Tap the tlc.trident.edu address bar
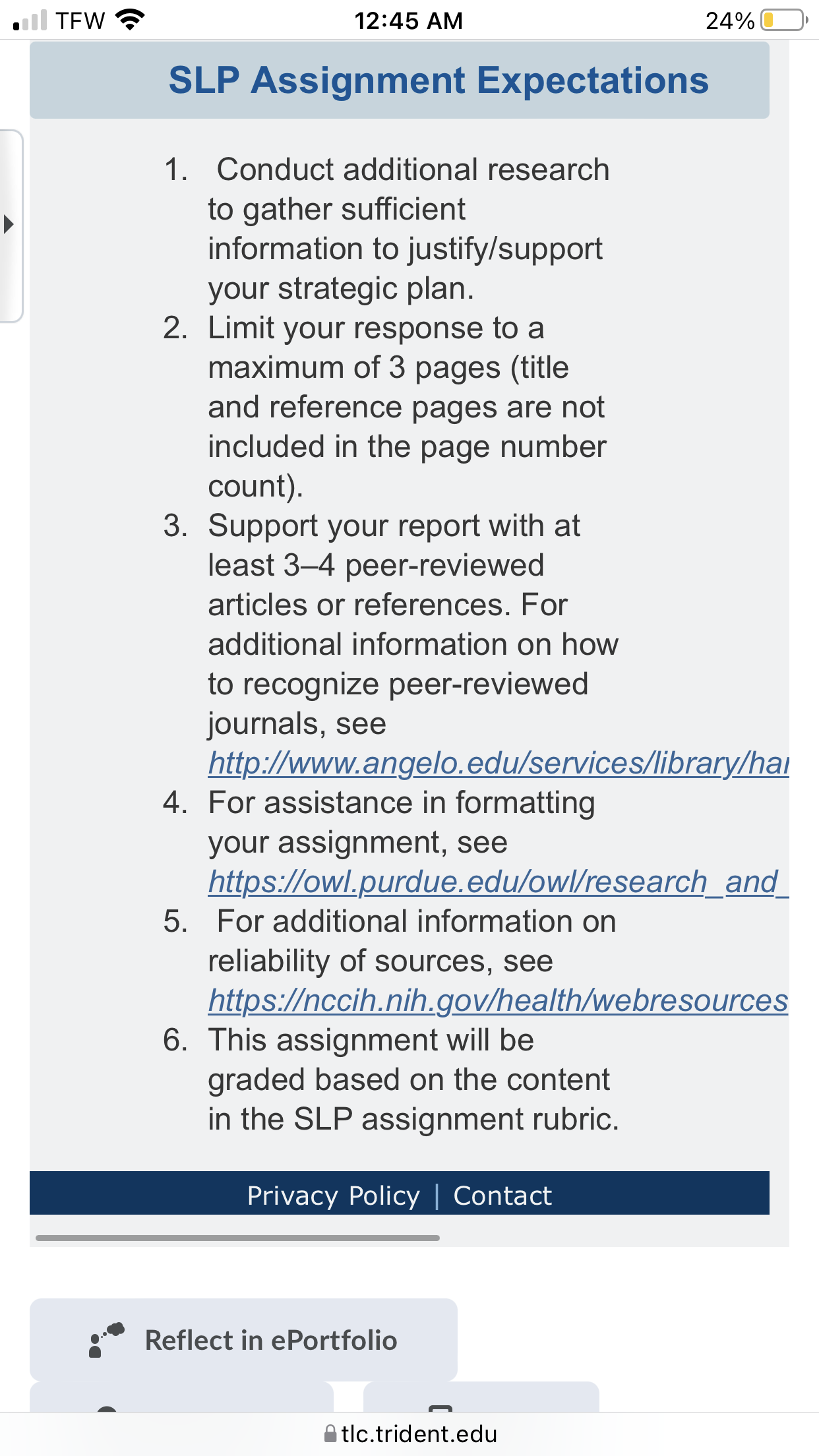The image size is (819, 1456). [409, 1434]
